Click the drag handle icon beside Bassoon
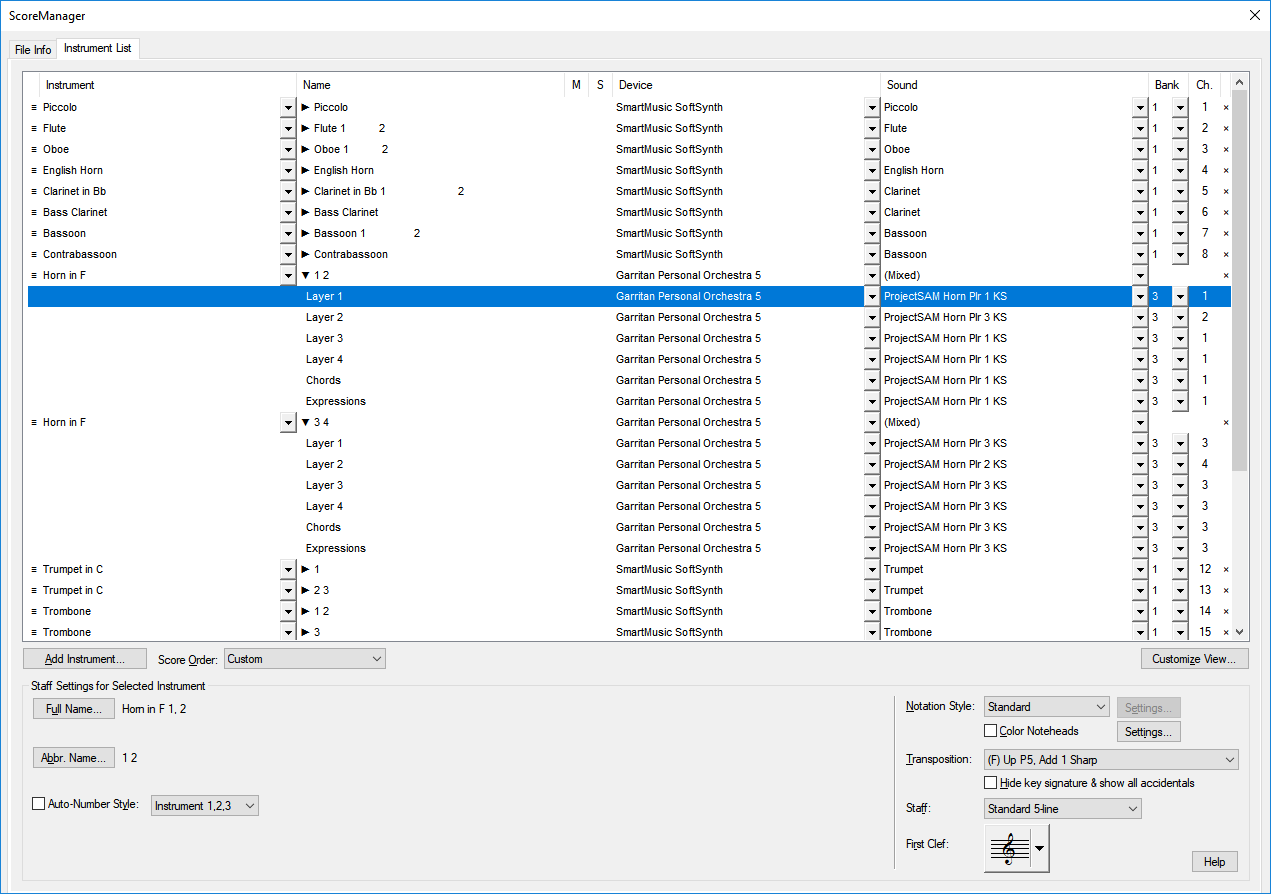This screenshot has height=894, width=1271. tap(34, 233)
